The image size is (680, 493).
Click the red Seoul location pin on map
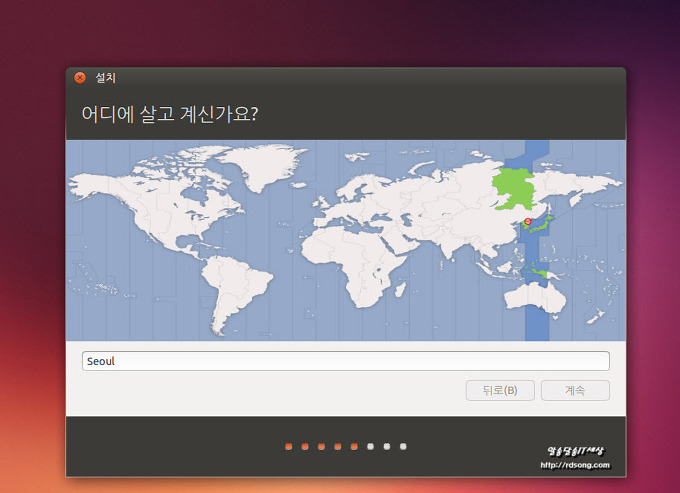click(528, 222)
